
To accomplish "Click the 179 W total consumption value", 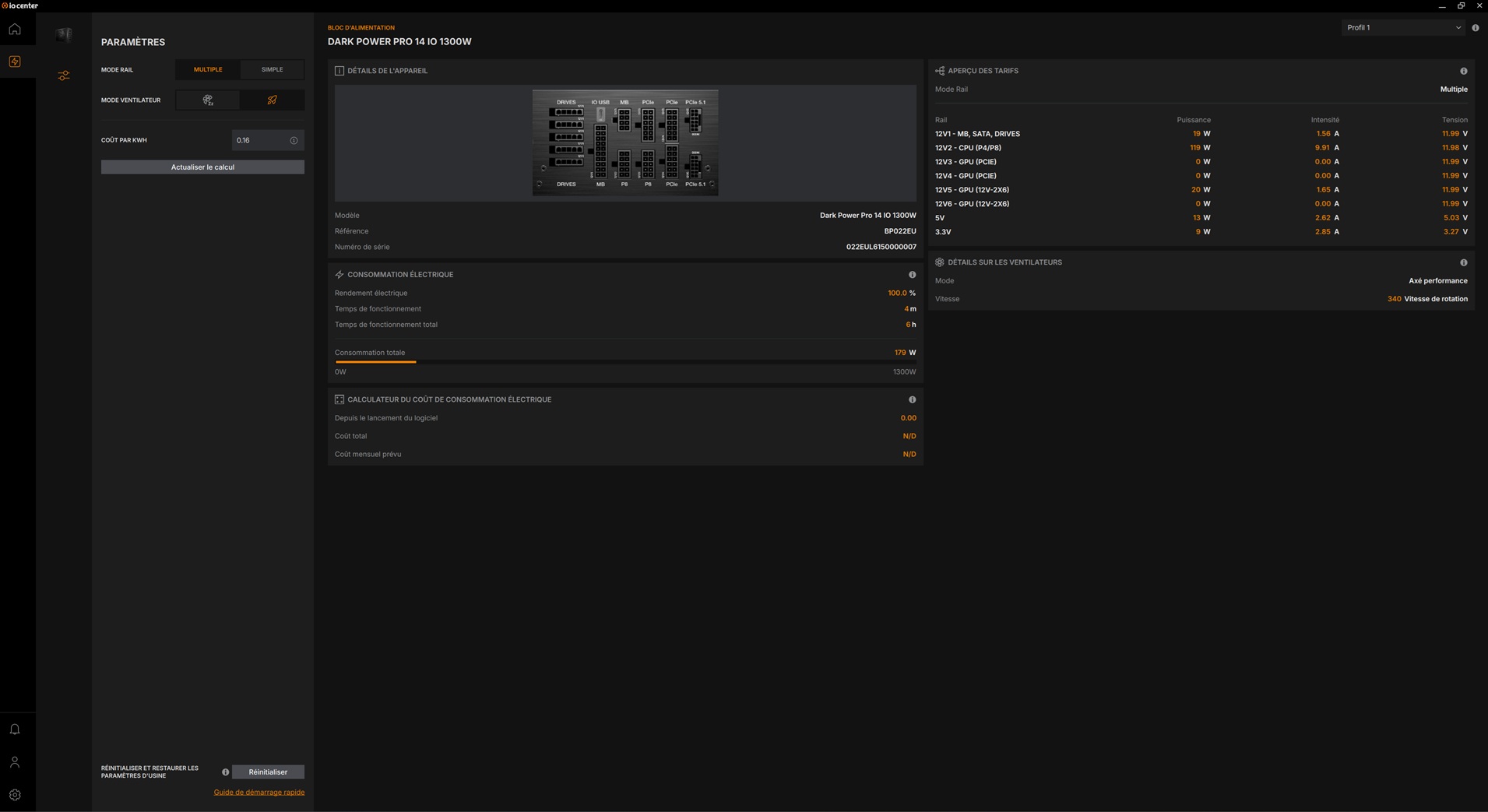I will pos(905,353).
